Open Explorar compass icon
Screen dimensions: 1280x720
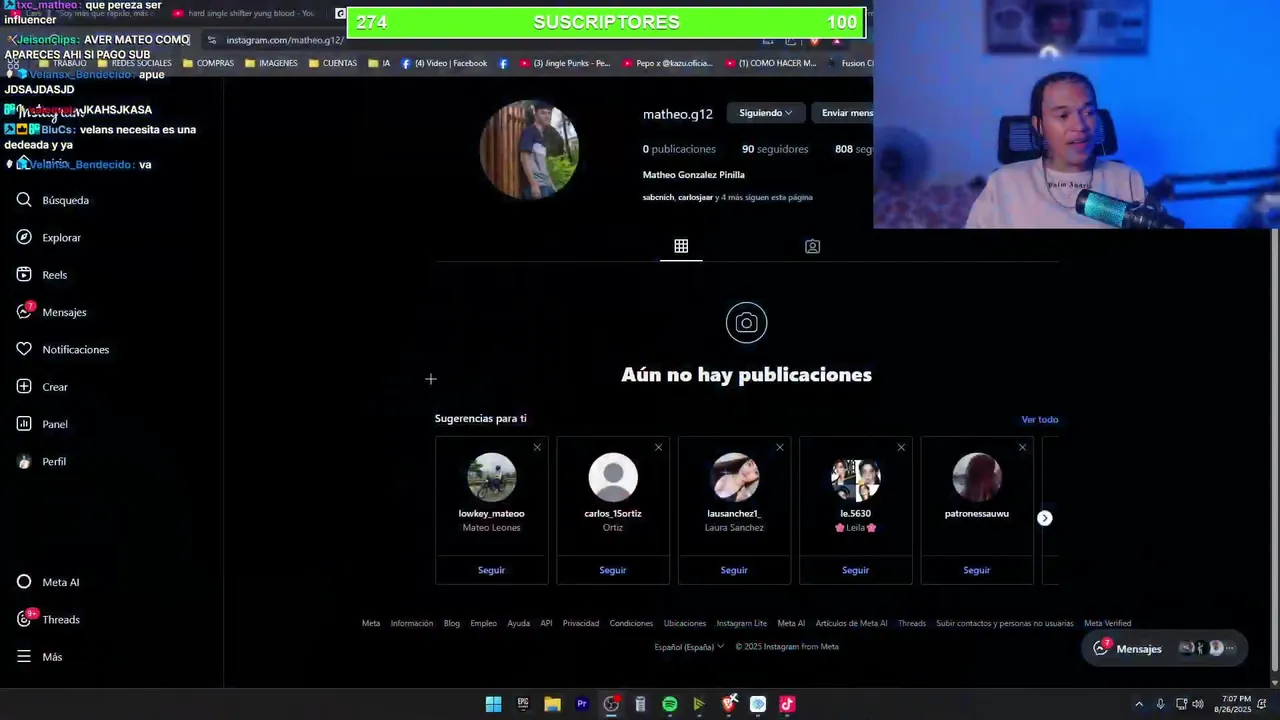pos(24,237)
